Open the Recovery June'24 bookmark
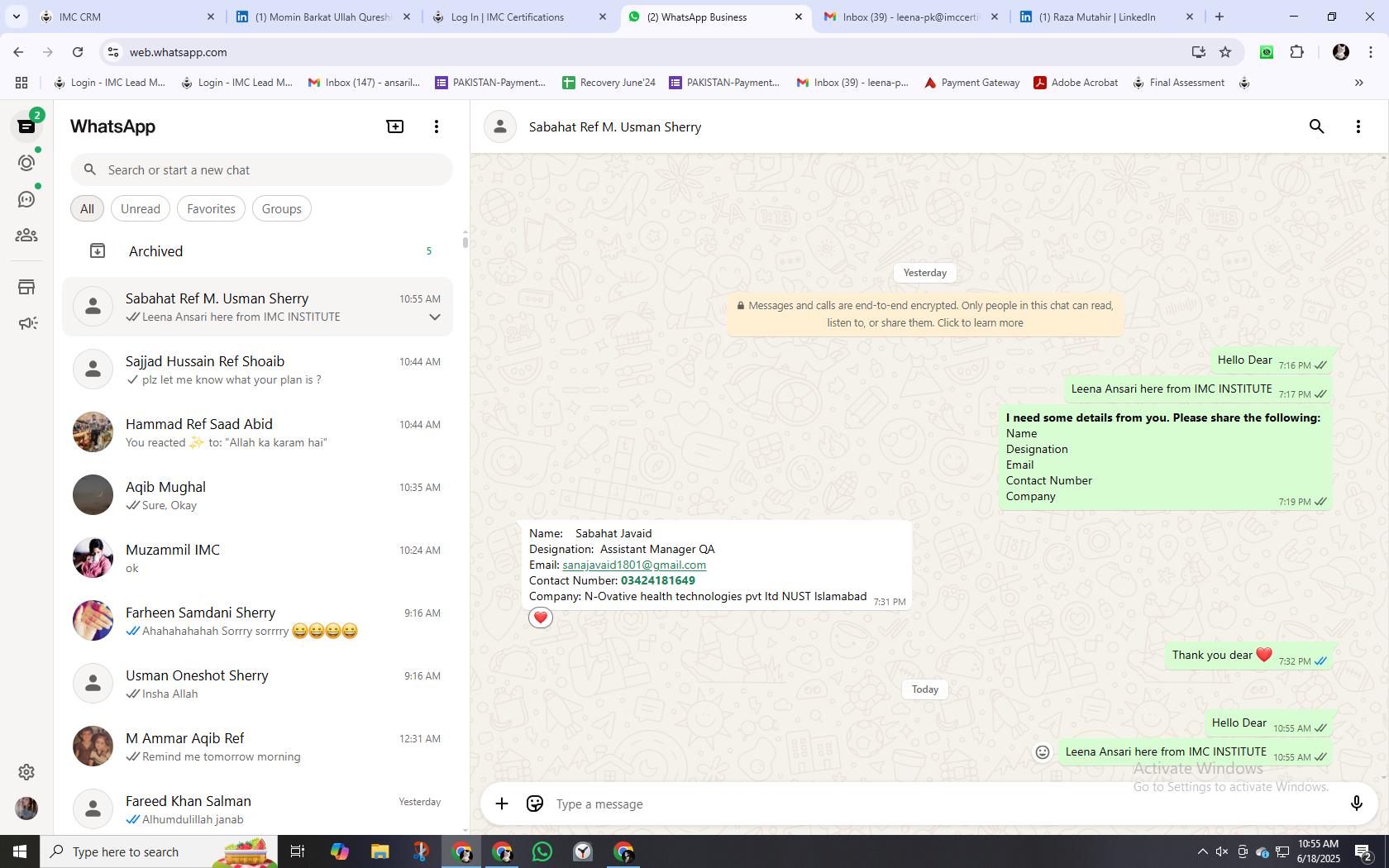This screenshot has height=868, width=1389. [x=609, y=83]
